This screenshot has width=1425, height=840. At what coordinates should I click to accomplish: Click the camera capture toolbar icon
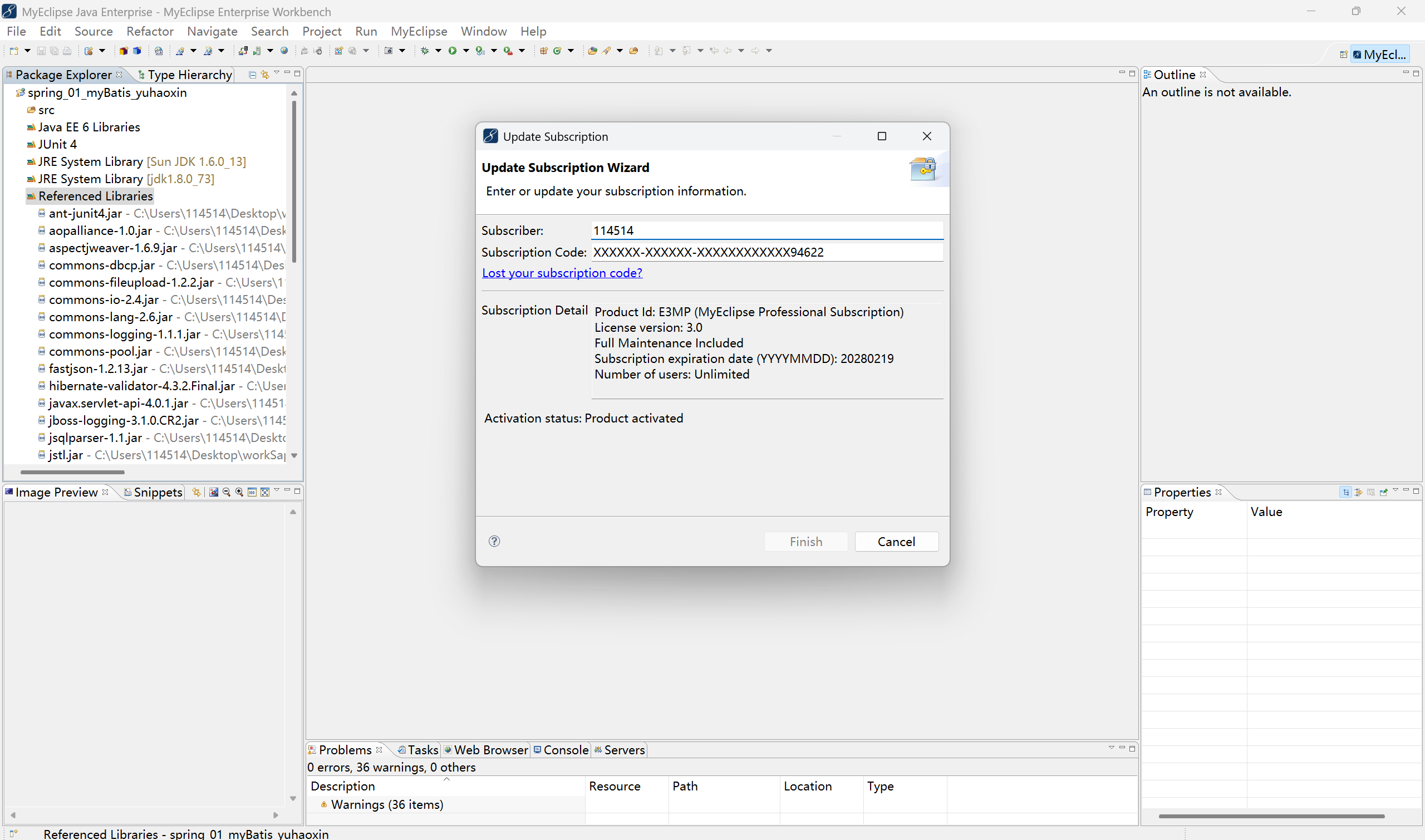[x=388, y=51]
